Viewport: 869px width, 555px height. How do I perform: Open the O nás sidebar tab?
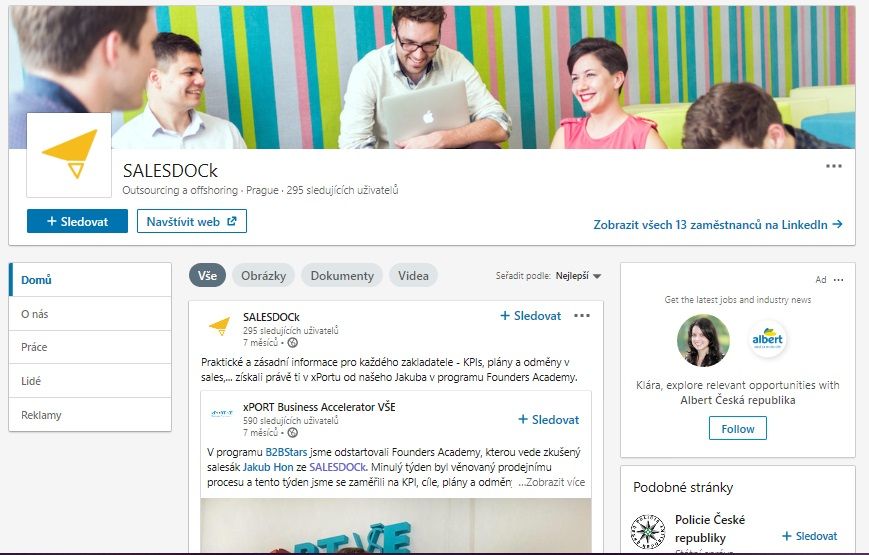click(x=90, y=314)
